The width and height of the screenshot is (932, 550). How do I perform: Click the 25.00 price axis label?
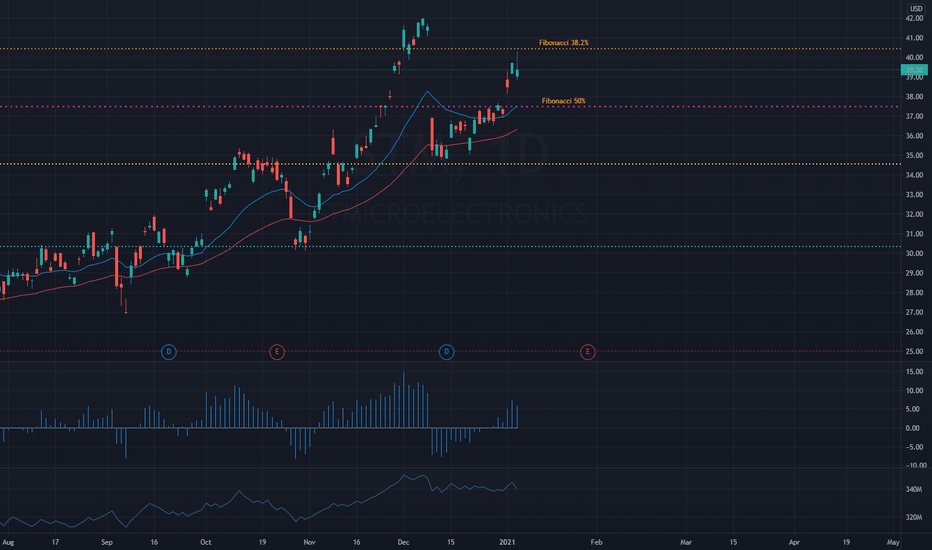tap(914, 352)
